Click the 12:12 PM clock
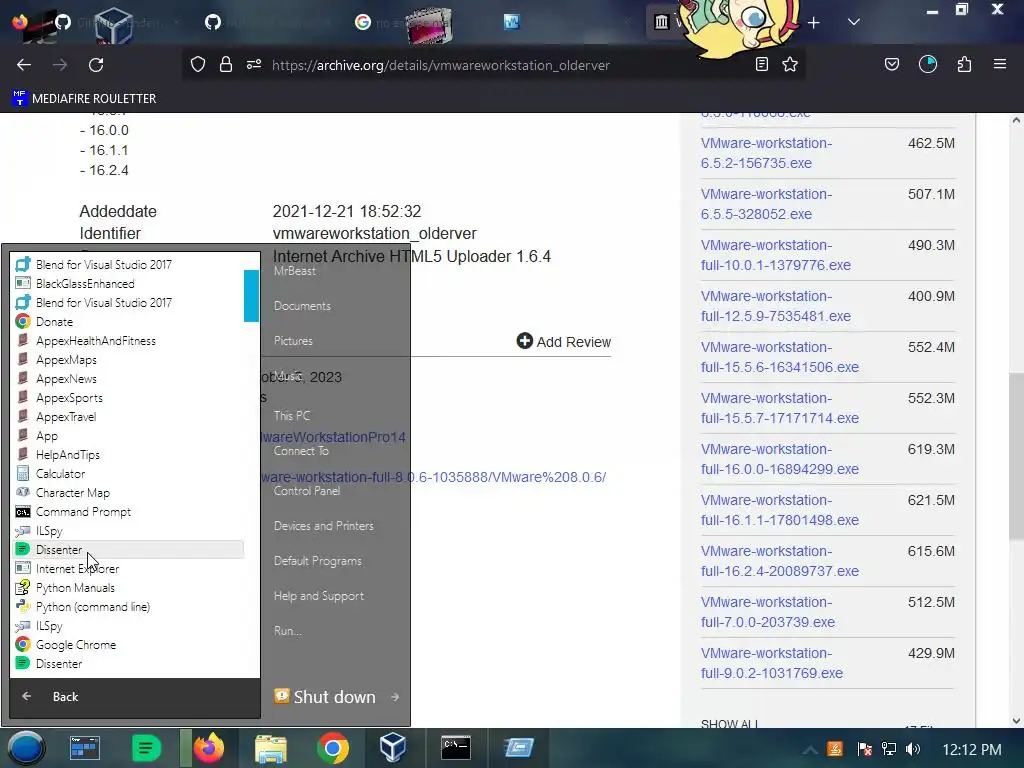The height and width of the screenshot is (768, 1024). click(972, 750)
